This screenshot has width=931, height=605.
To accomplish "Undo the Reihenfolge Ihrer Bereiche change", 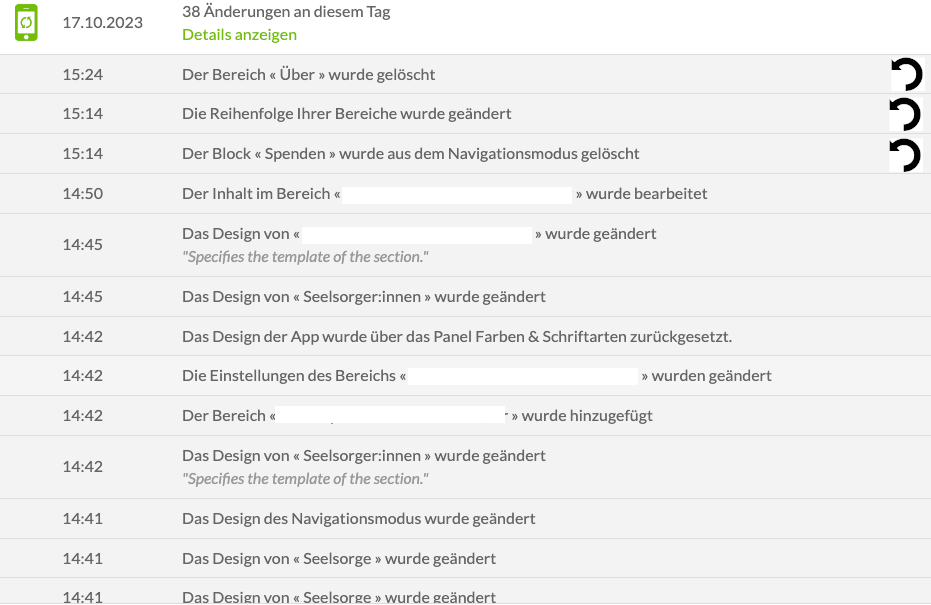I will pos(905,114).
